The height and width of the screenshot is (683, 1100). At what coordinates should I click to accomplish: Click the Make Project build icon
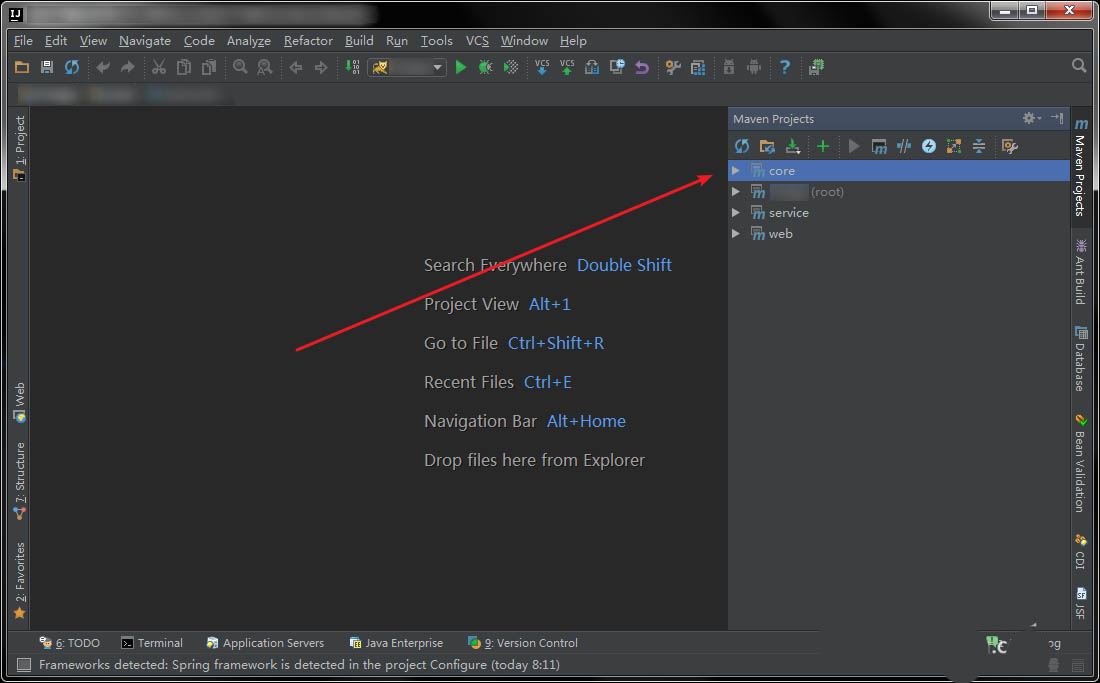[352, 67]
